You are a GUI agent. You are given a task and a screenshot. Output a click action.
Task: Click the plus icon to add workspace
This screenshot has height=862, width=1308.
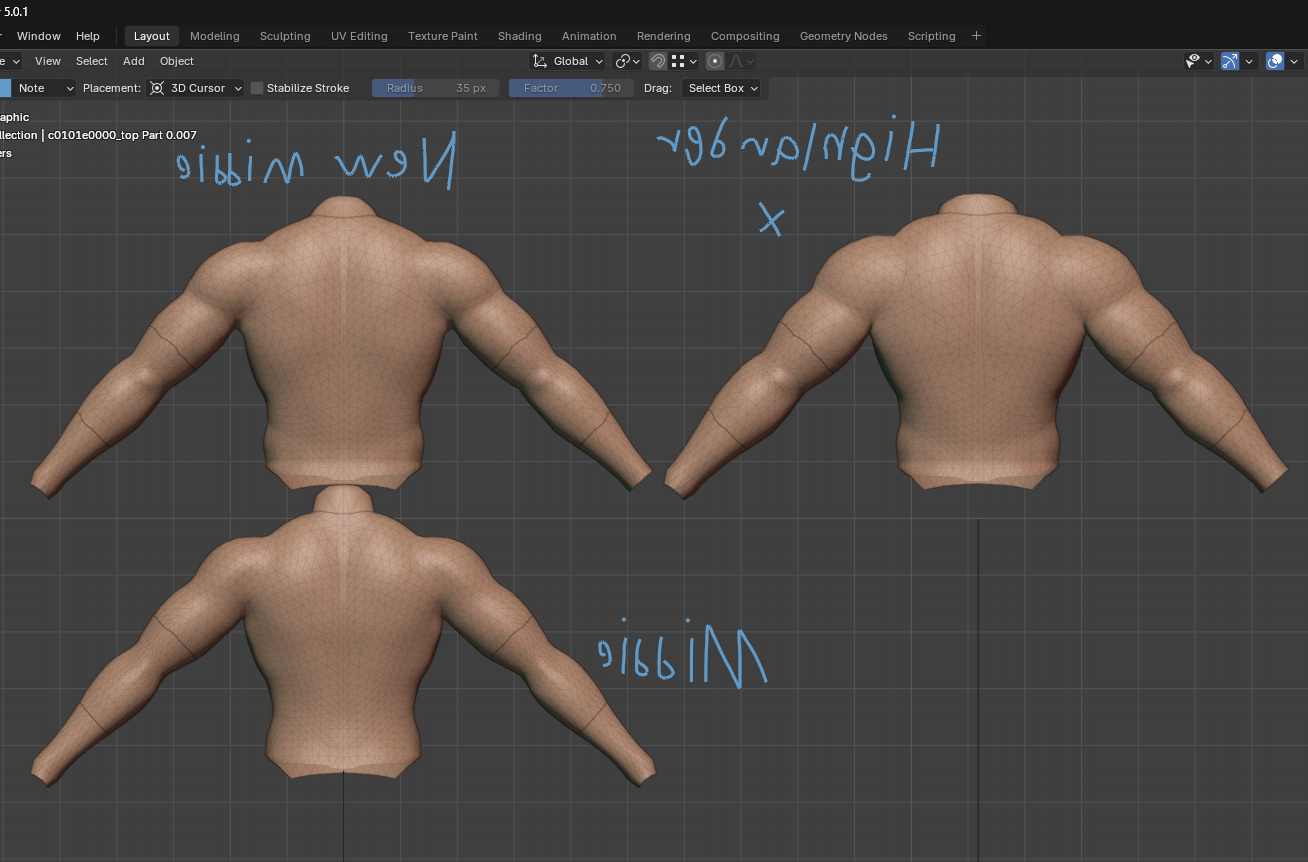[x=976, y=36]
